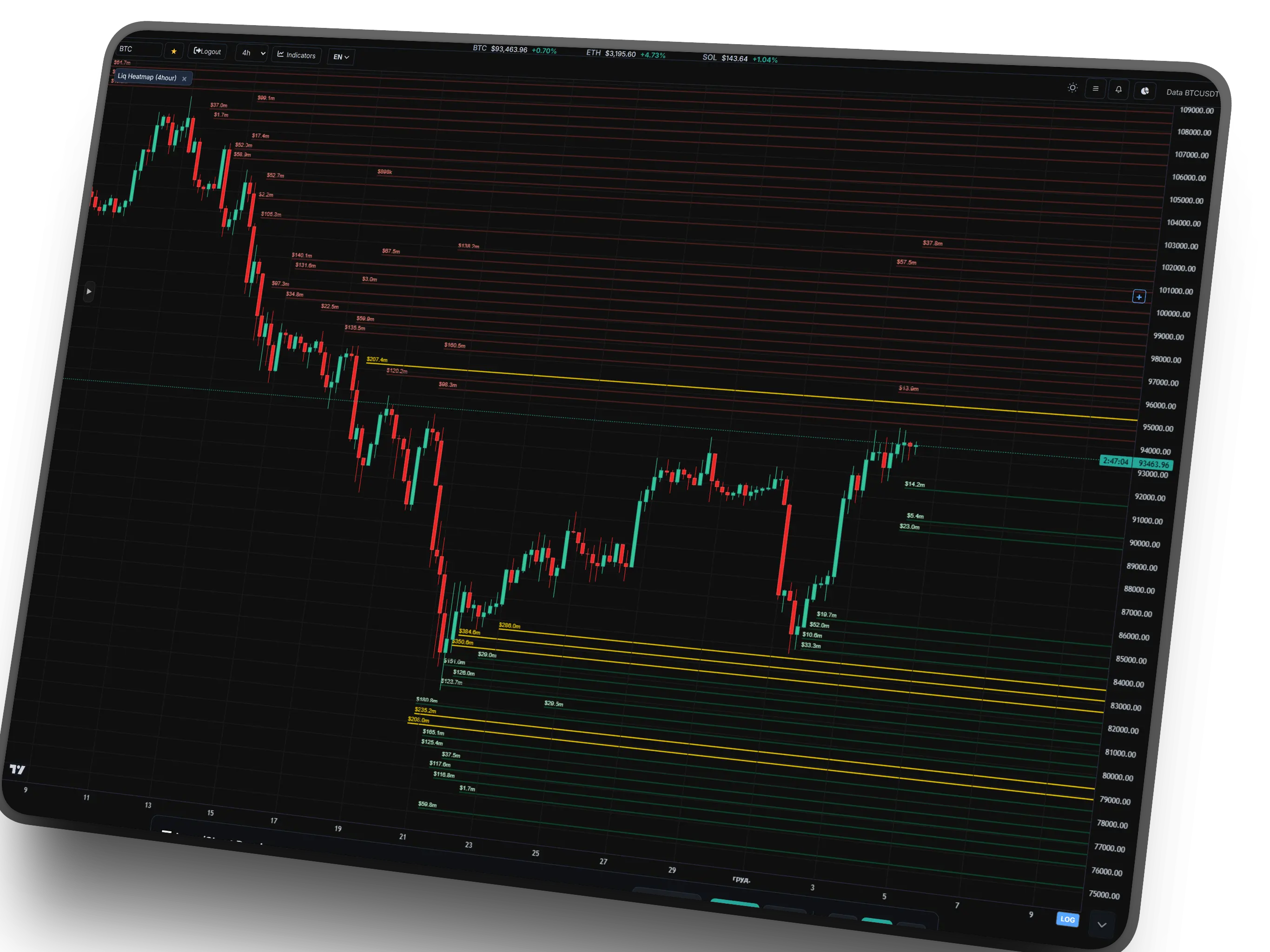
Task: Click the pie chart icon
Action: pyautogui.click(x=1144, y=91)
